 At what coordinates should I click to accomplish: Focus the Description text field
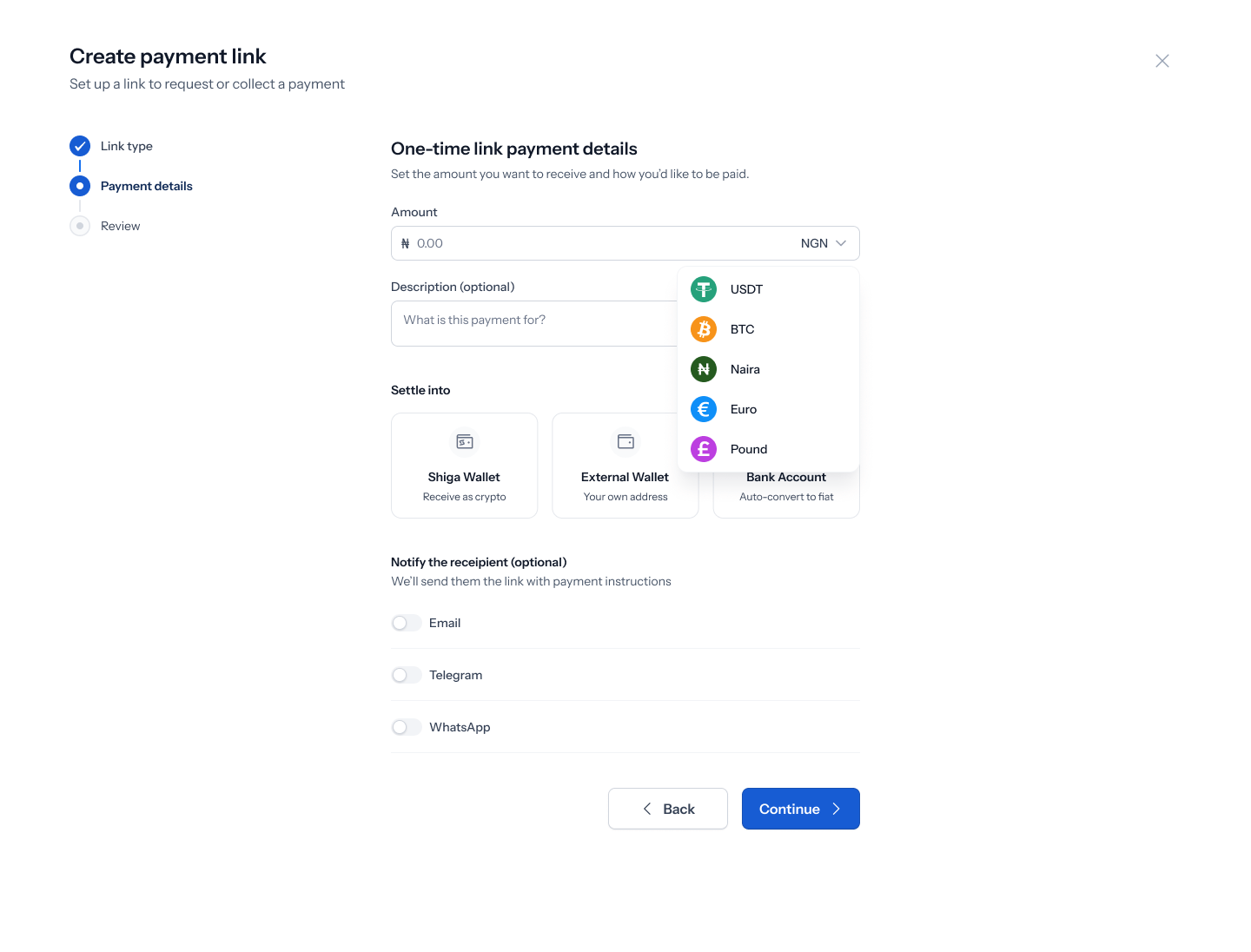click(x=533, y=323)
